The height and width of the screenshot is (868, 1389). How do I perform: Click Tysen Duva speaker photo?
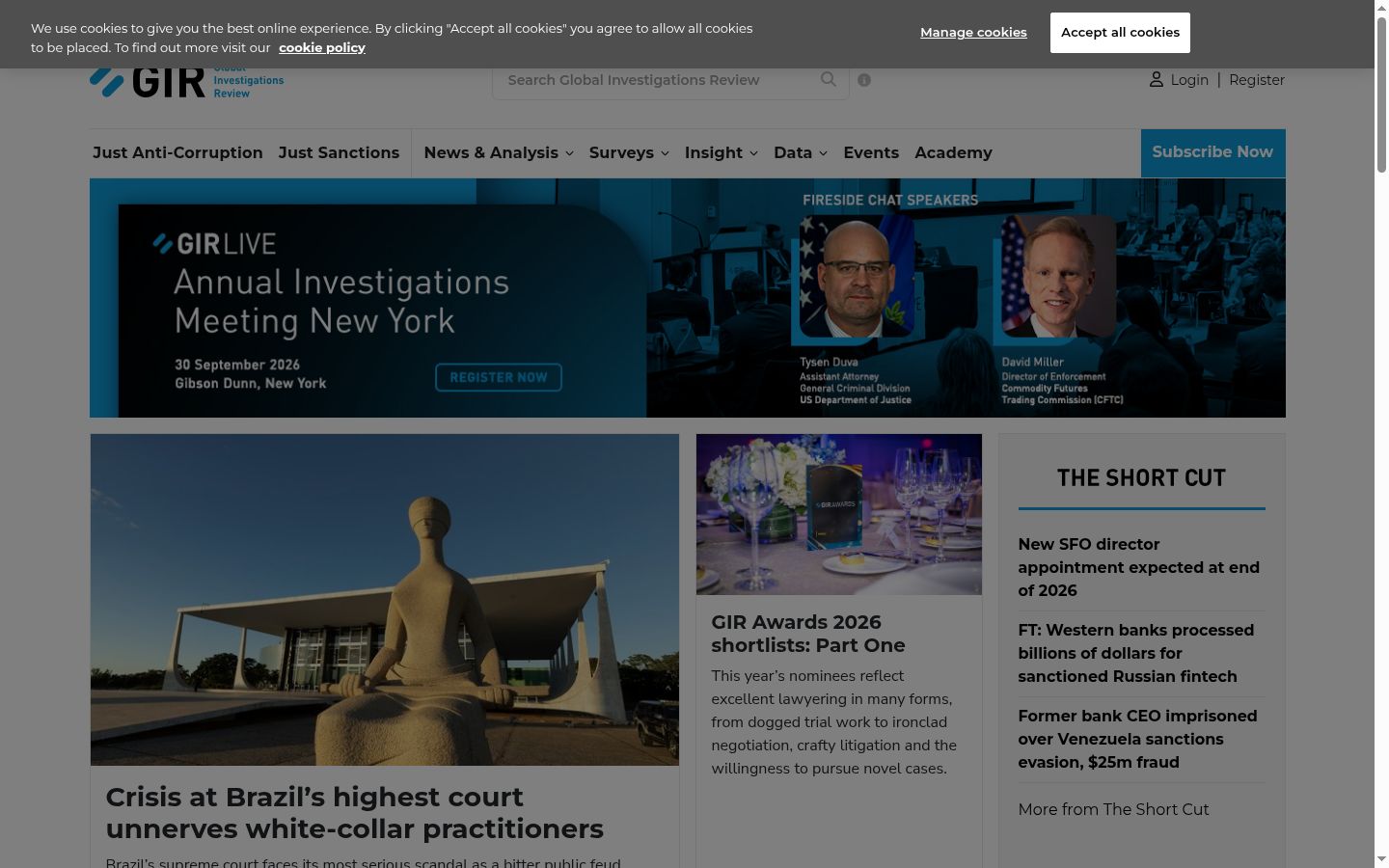(857, 275)
